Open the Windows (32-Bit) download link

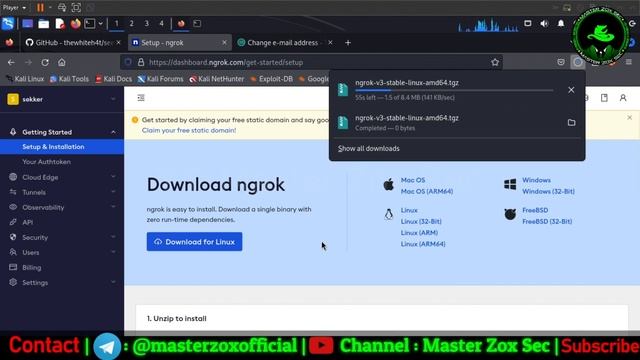[548, 191]
